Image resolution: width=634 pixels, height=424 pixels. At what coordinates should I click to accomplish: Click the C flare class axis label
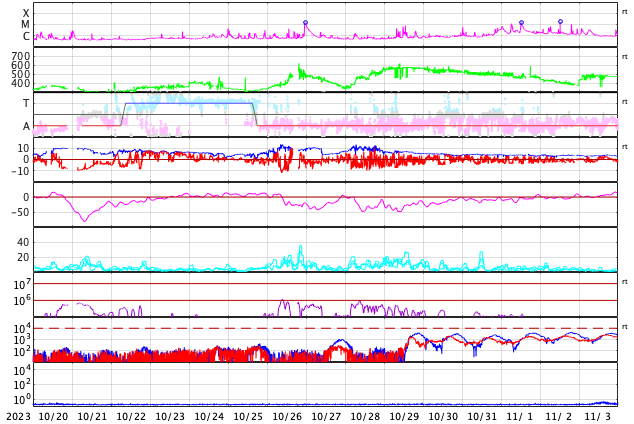coord(26,36)
